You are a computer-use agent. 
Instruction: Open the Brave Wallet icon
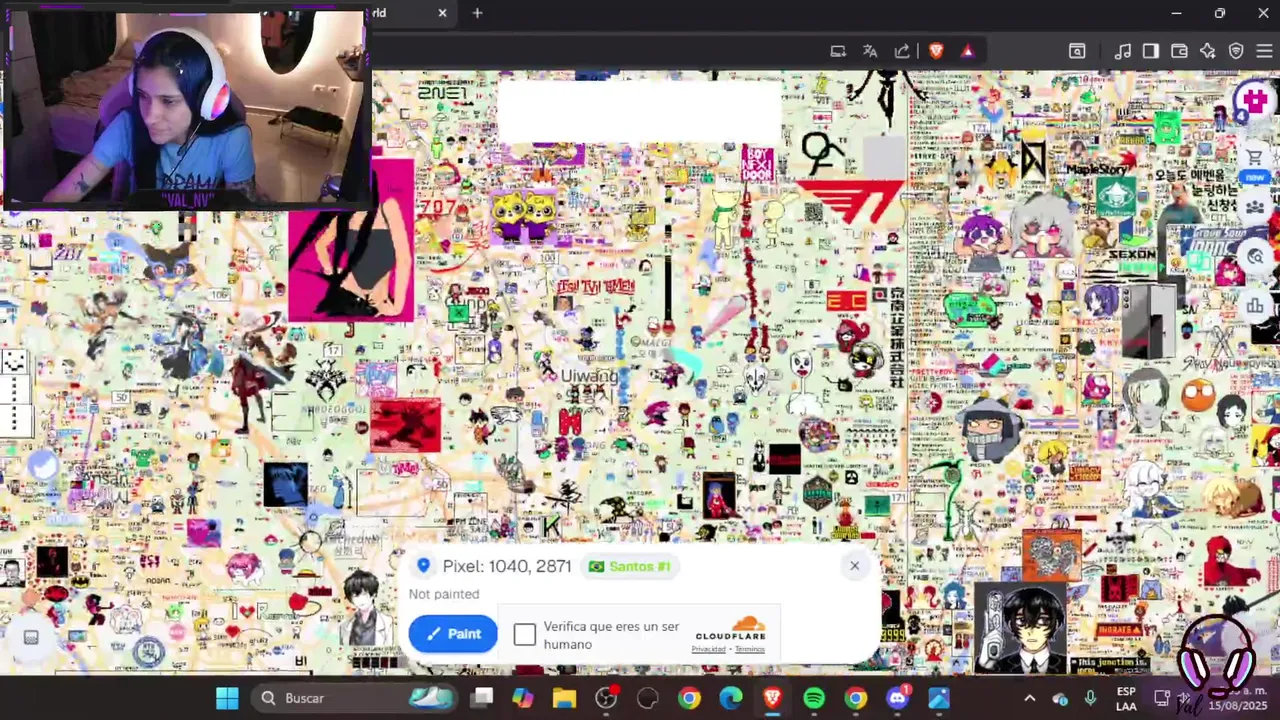tap(1179, 51)
